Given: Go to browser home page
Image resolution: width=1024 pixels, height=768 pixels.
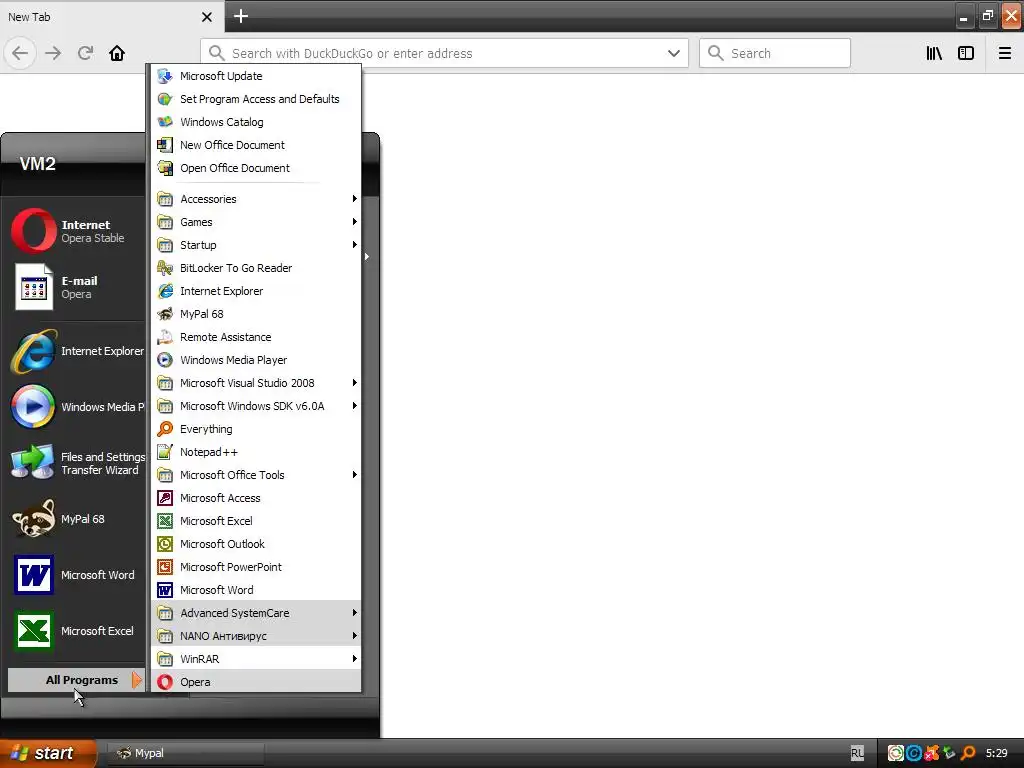Looking at the screenshot, I should [x=117, y=53].
